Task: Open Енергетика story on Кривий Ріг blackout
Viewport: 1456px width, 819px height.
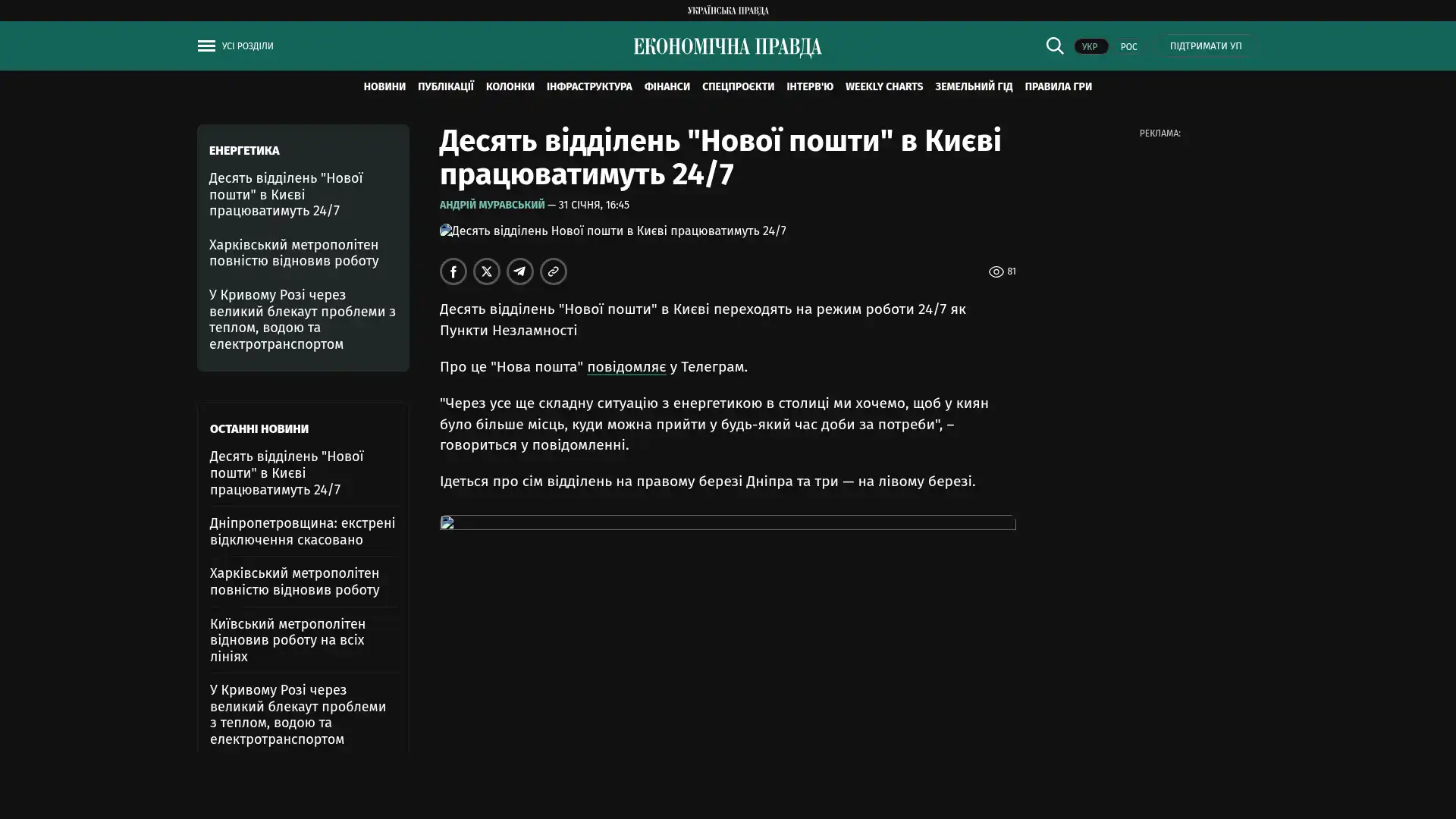Action: tap(303, 319)
